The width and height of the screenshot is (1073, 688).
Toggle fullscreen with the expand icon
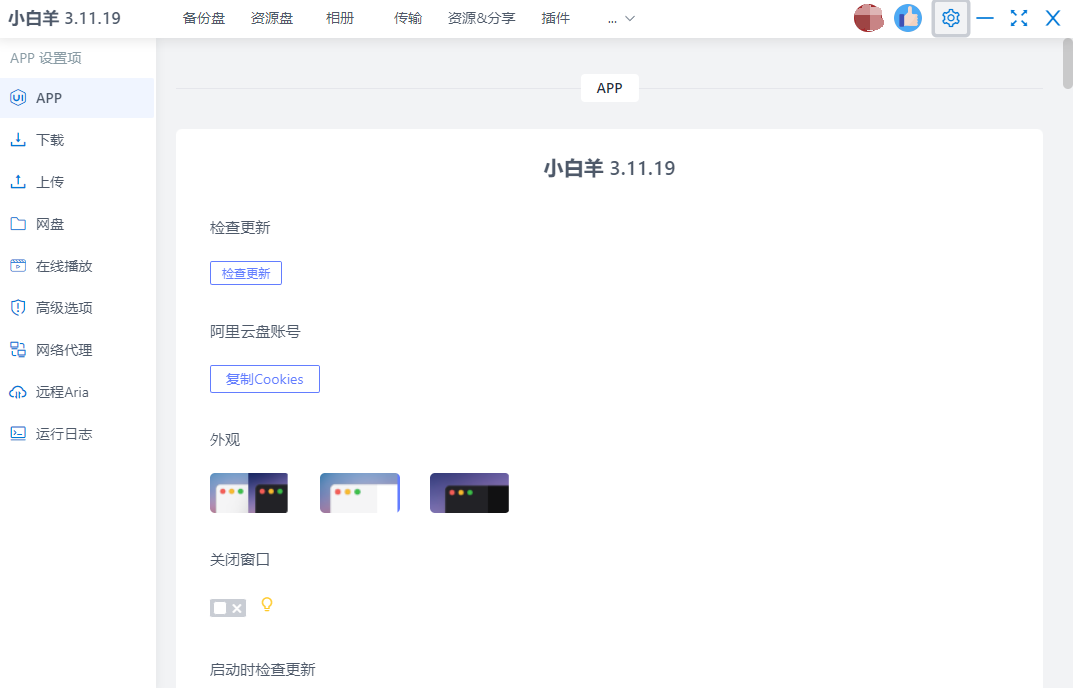(1019, 18)
